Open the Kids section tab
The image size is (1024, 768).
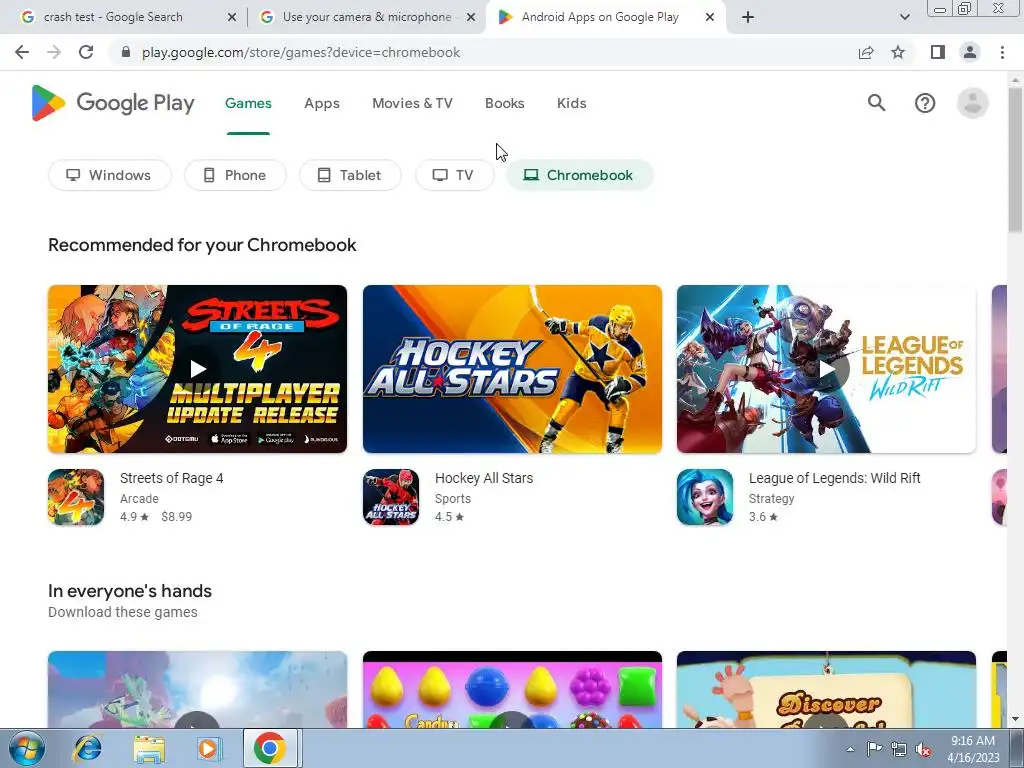[x=571, y=103]
